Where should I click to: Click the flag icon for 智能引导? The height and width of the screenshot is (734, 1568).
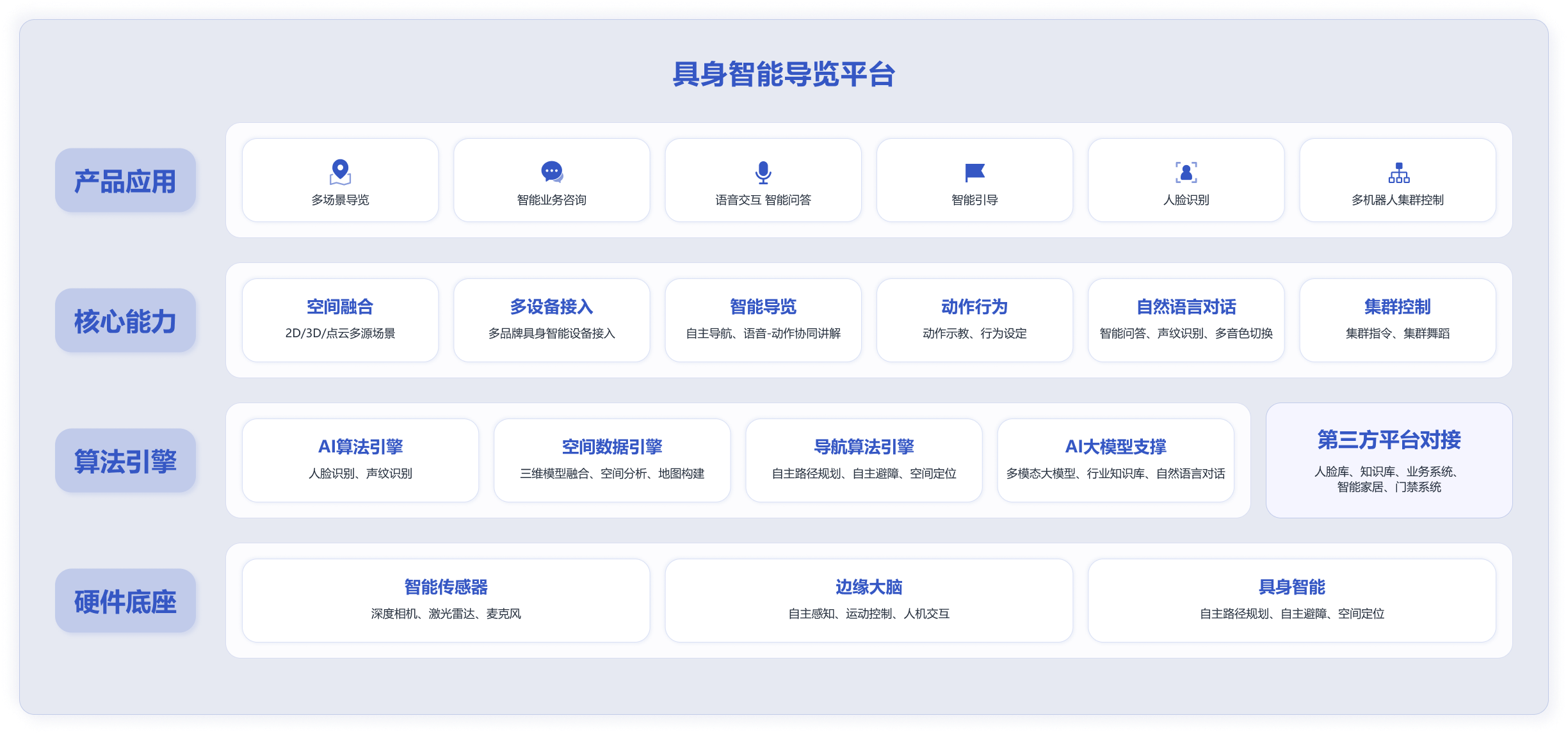[974, 172]
